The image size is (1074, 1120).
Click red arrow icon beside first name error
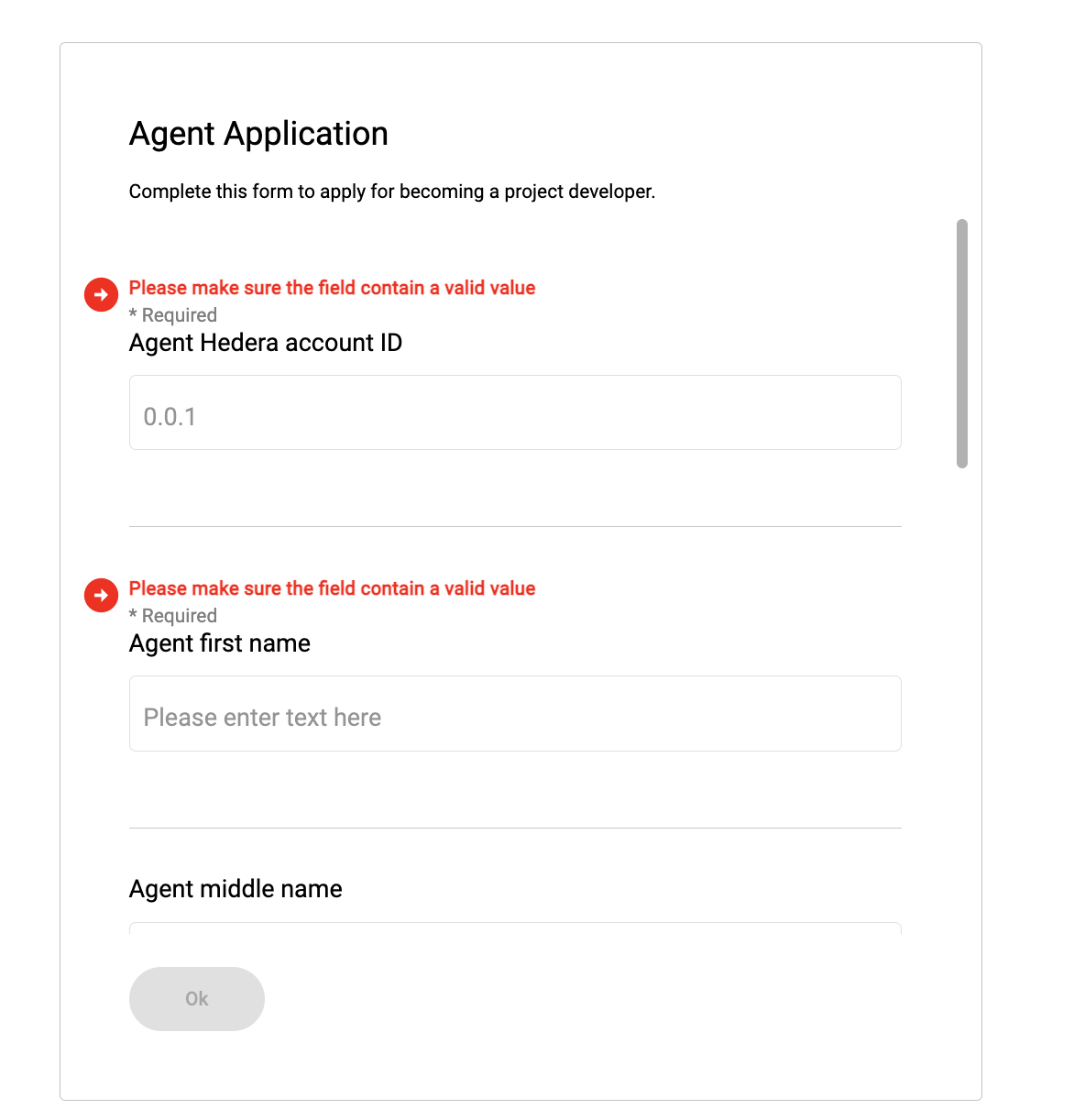101,595
